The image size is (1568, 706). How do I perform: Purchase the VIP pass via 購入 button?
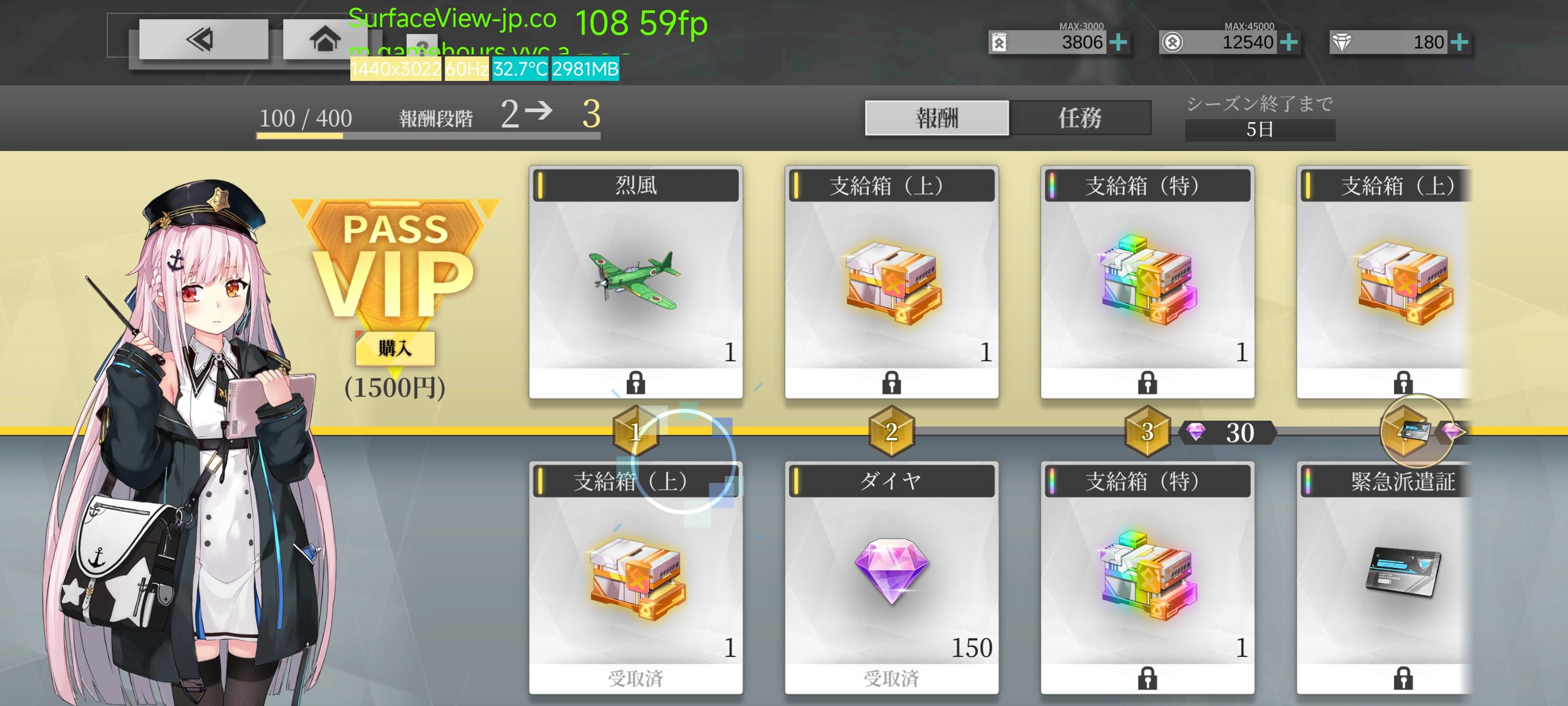tap(395, 349)
